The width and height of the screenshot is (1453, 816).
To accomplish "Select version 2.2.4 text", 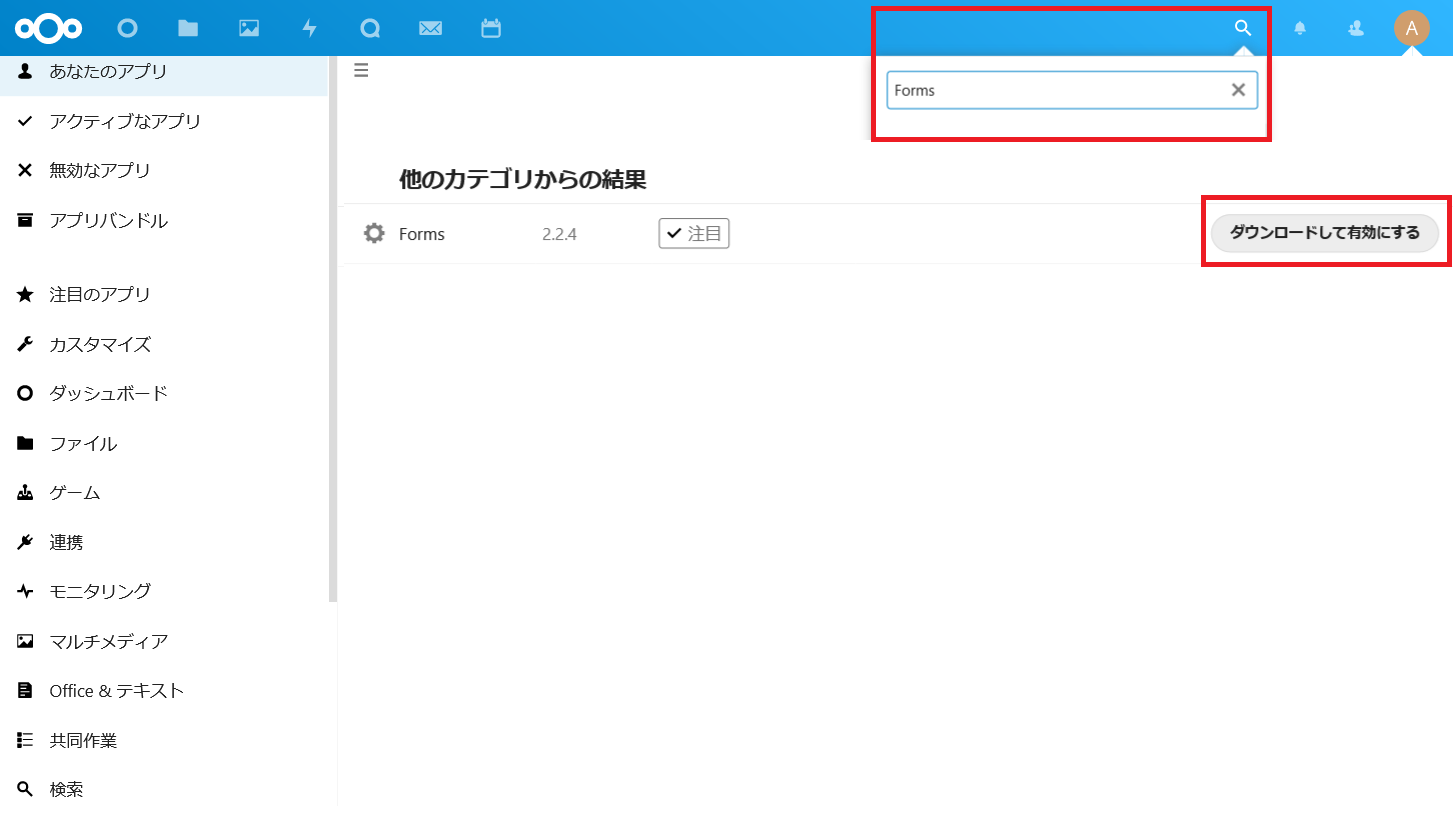I will [x=560, y=234].
